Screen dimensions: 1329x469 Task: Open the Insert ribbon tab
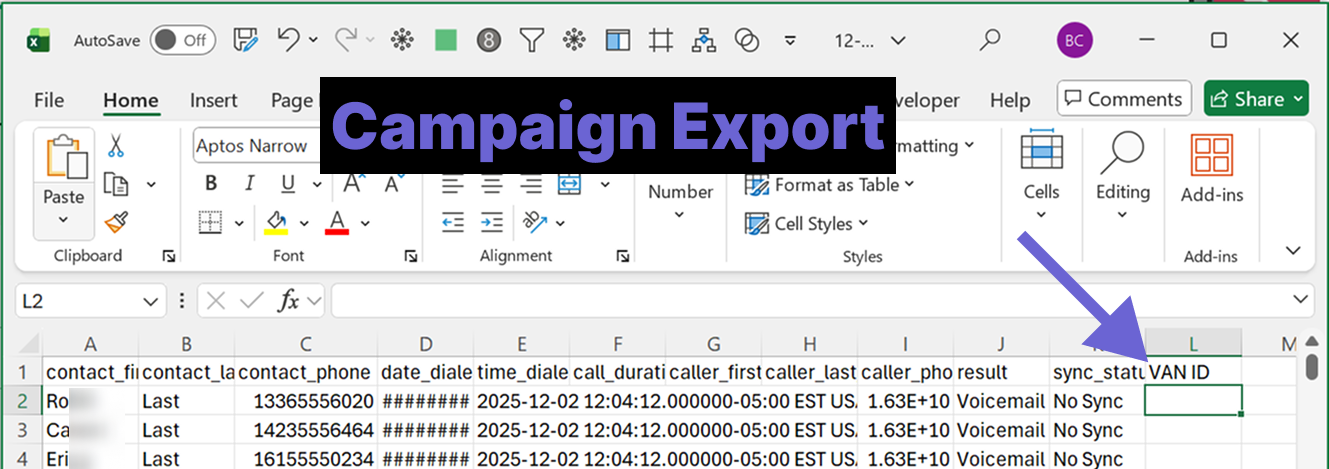coord(214,100)
